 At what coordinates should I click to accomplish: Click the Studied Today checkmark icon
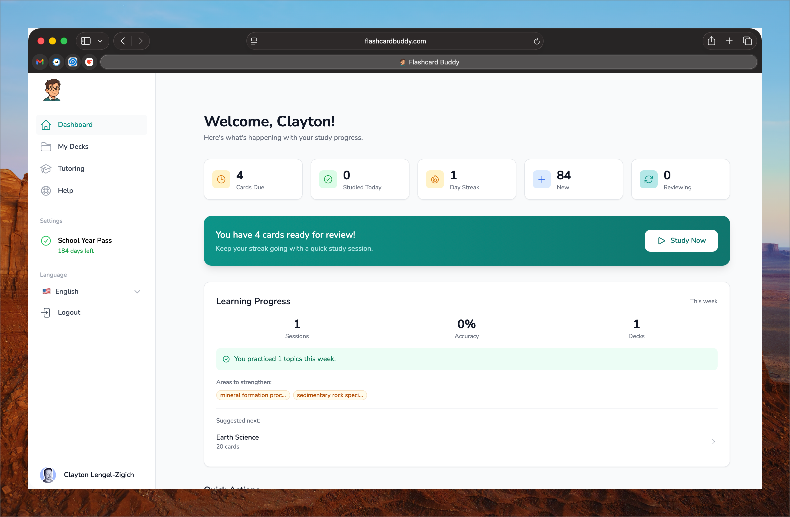click(327, 179)
